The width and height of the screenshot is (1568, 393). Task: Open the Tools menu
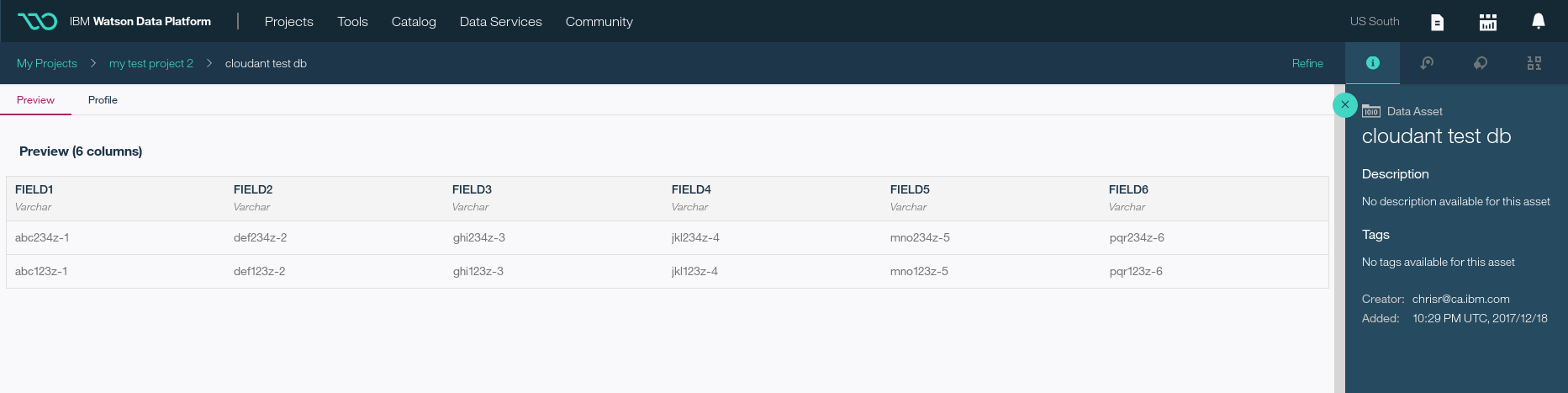pyautogui.click(x=352, y=22)
